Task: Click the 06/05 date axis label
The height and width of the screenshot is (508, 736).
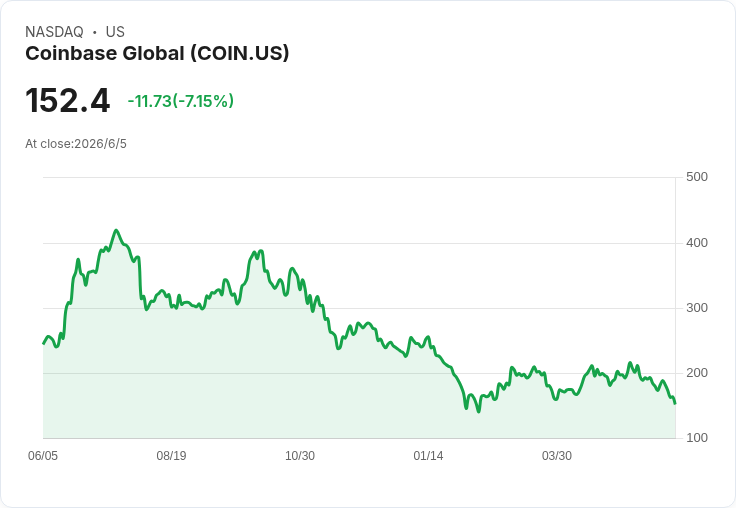Action: coord(43,456)
